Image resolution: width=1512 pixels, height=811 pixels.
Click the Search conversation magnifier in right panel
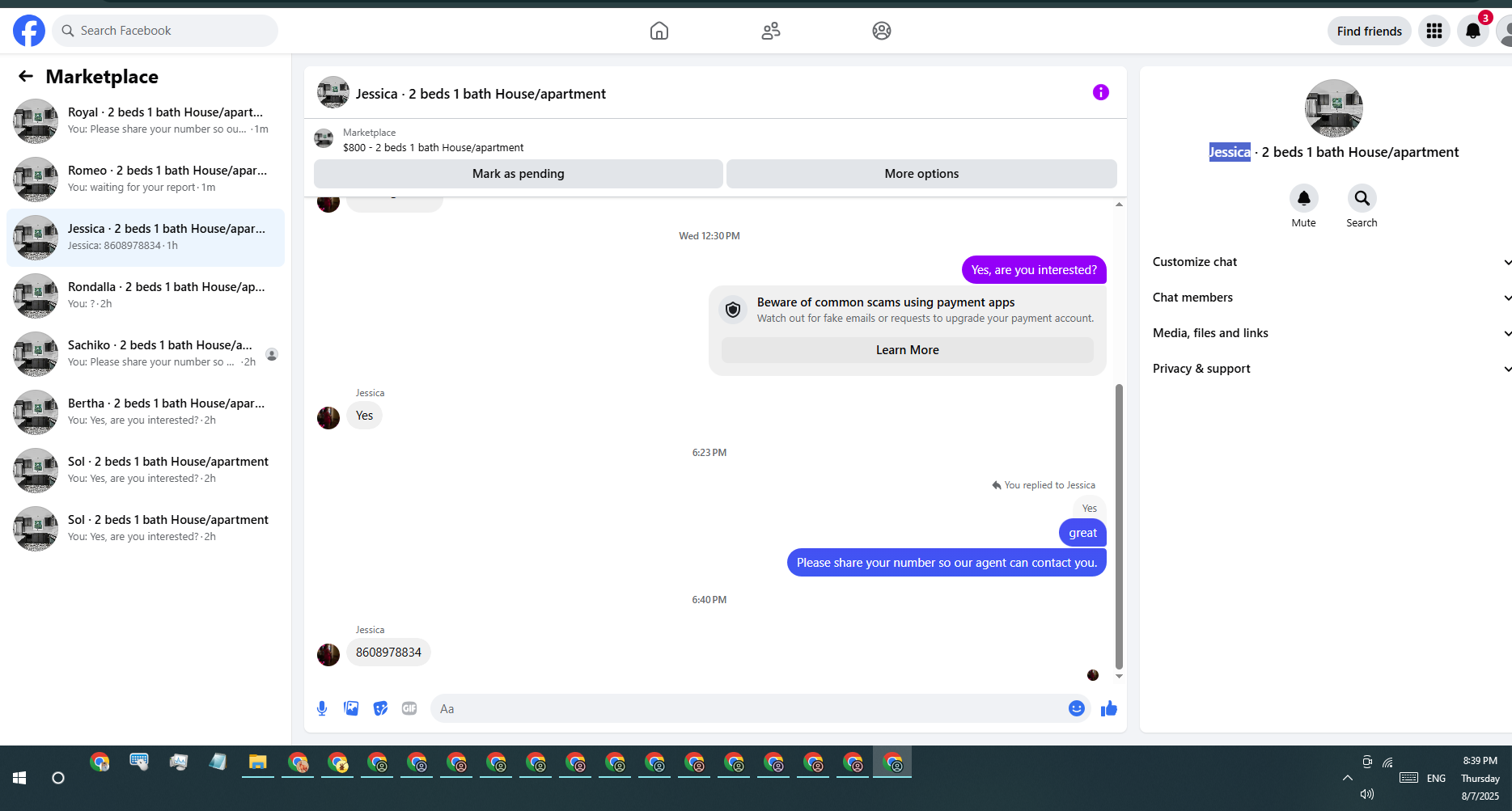tap(1362, 198)
